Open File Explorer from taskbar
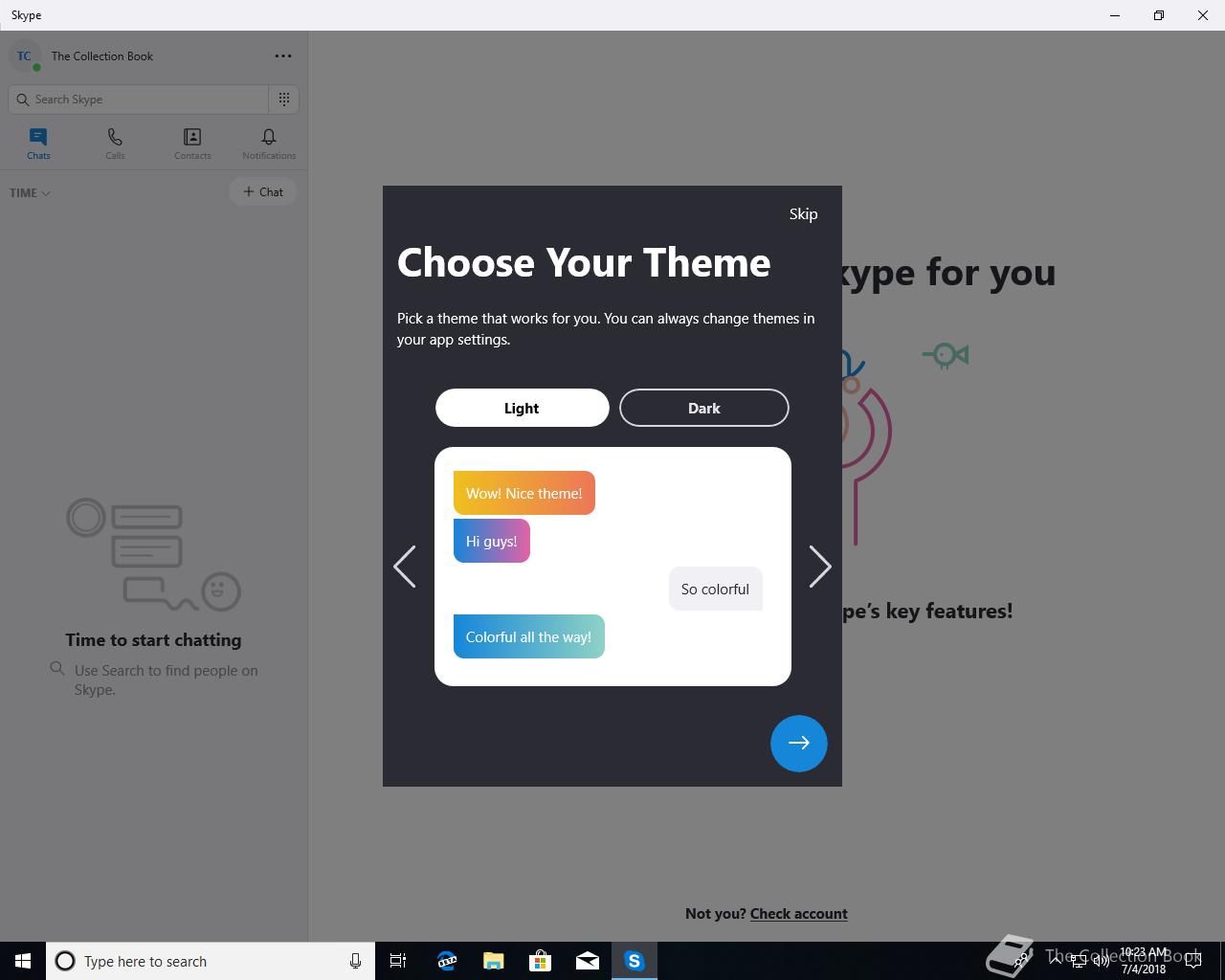 494,961
